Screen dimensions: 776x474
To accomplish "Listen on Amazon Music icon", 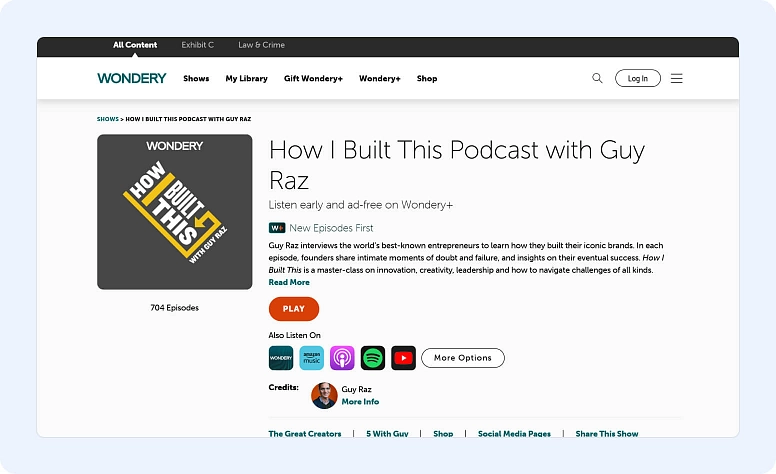I will (312, 358).
